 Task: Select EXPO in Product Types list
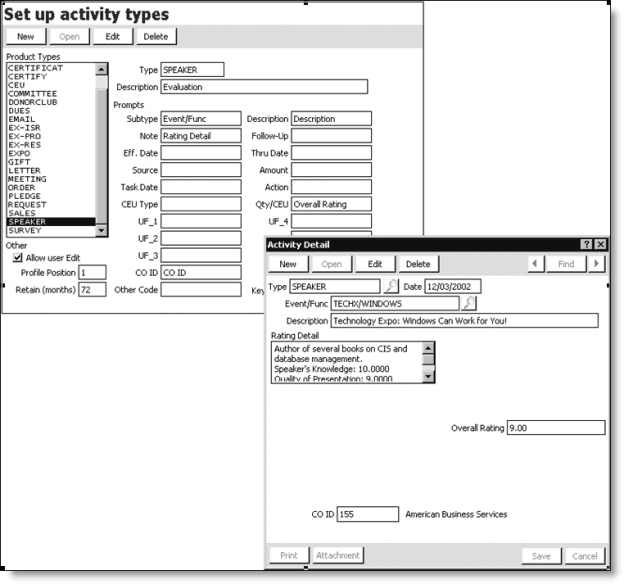51,153
